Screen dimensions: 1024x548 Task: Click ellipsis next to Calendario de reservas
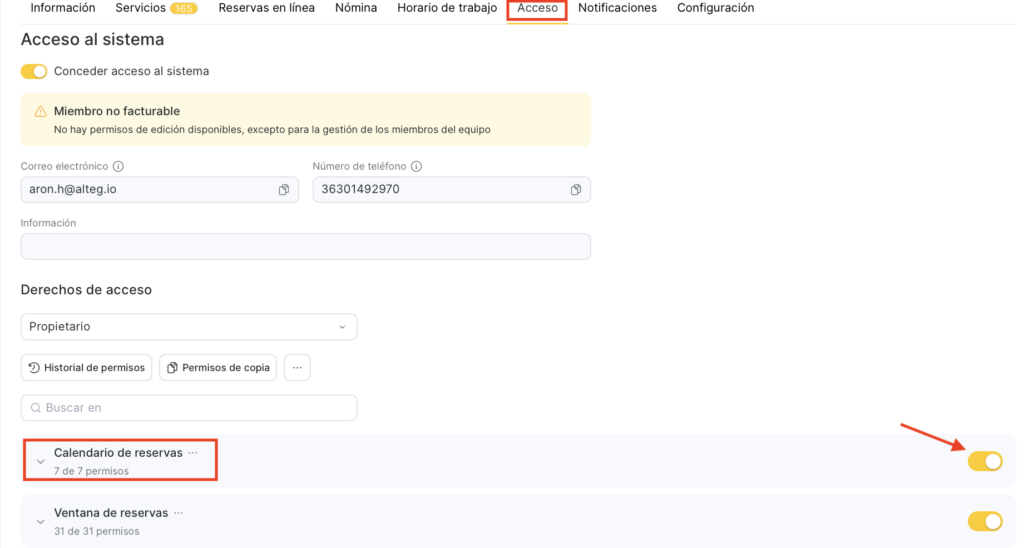[193, 453]
